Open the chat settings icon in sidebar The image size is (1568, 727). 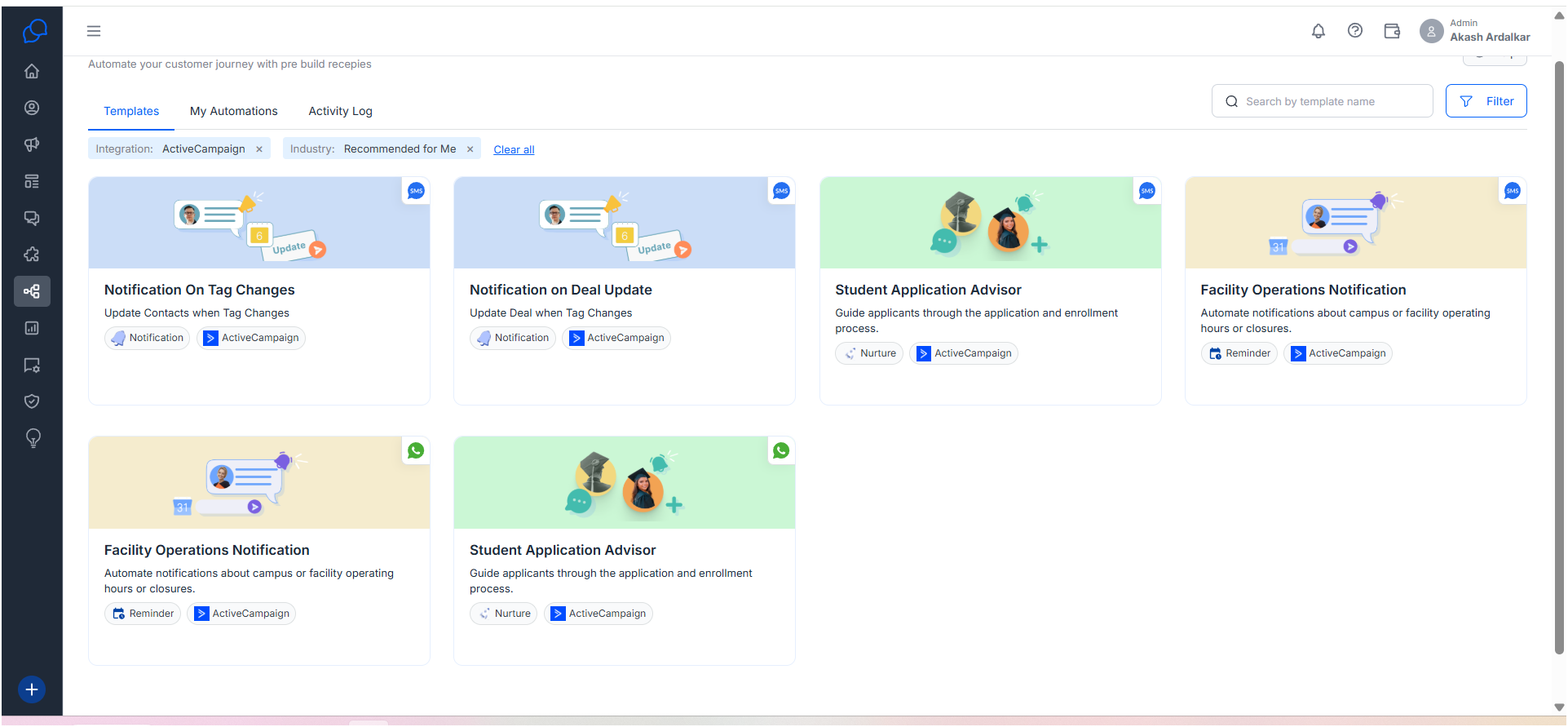click(32, 365)
